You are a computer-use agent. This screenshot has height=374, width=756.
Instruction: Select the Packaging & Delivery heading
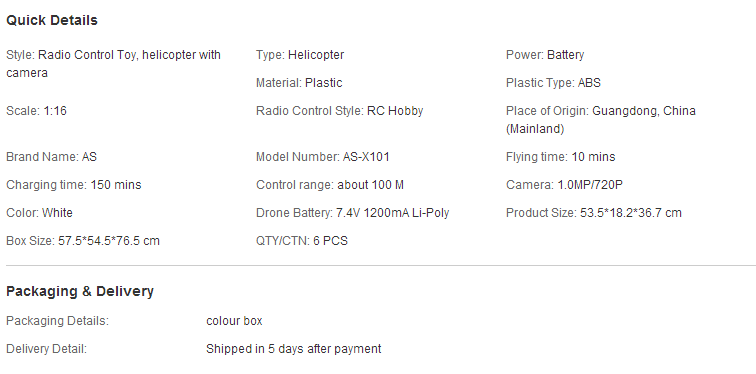pos(80,291)
